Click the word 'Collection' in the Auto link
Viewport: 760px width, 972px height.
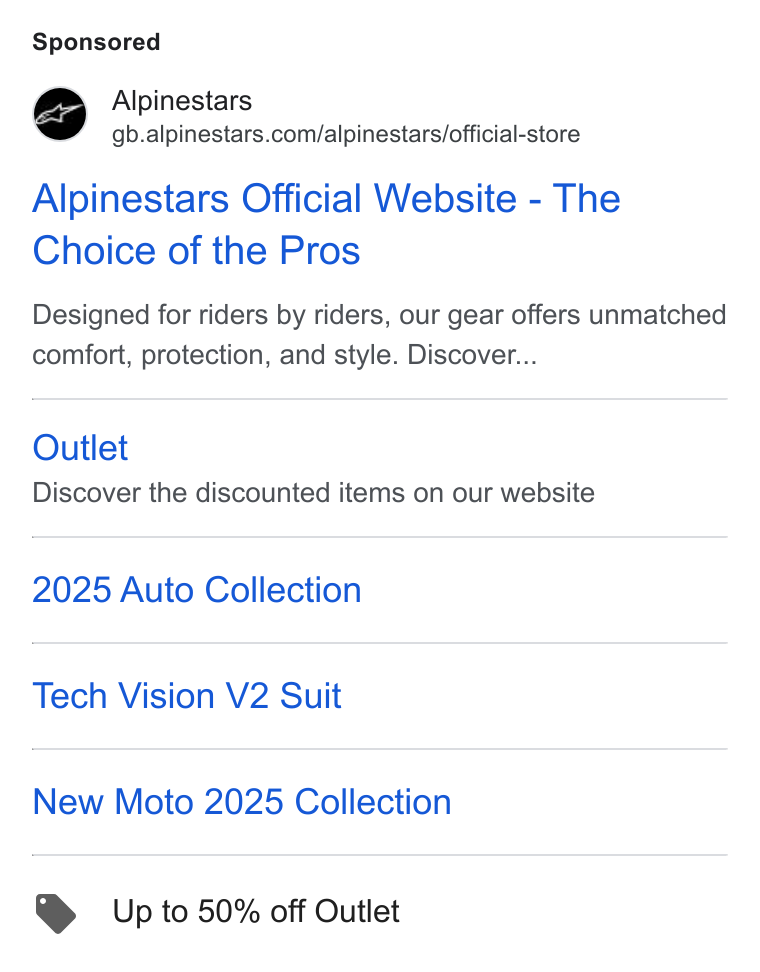(283, 590)
